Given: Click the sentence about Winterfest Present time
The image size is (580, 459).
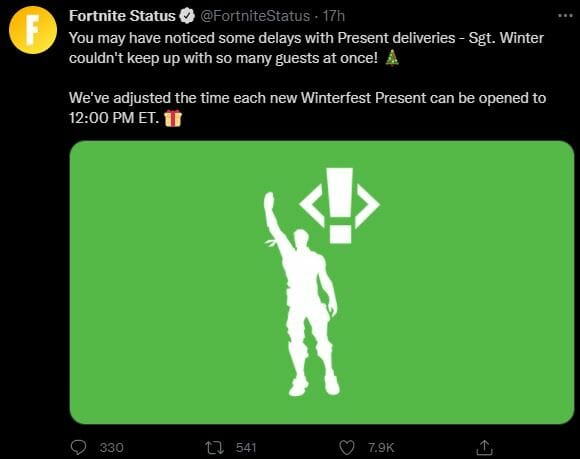Looking at the screenshot, I should 307,108.
